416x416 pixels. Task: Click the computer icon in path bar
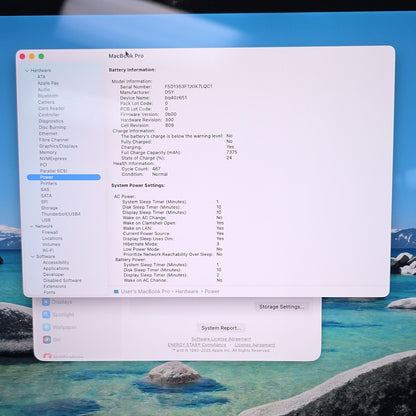116,291
